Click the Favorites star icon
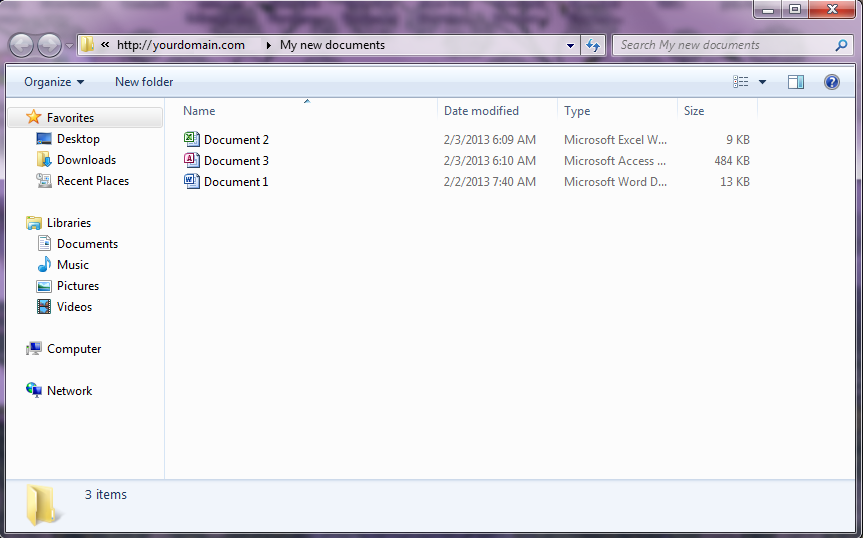 (x=34, y=117)
